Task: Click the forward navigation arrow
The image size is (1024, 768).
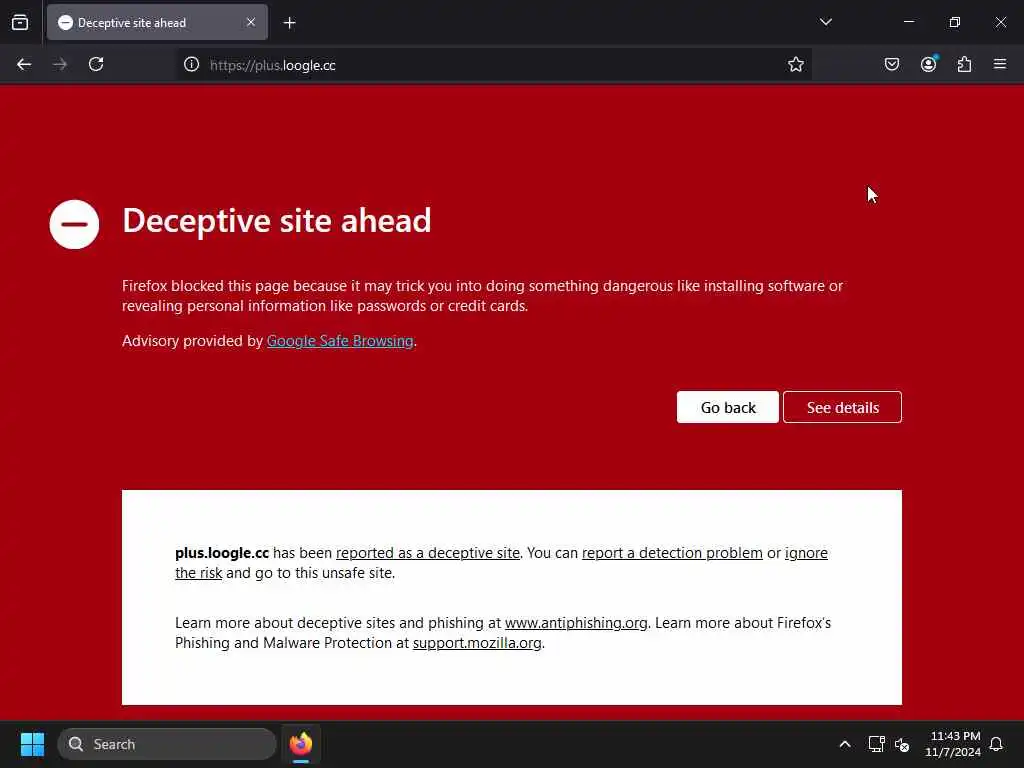Action: [x=60, y=65]
